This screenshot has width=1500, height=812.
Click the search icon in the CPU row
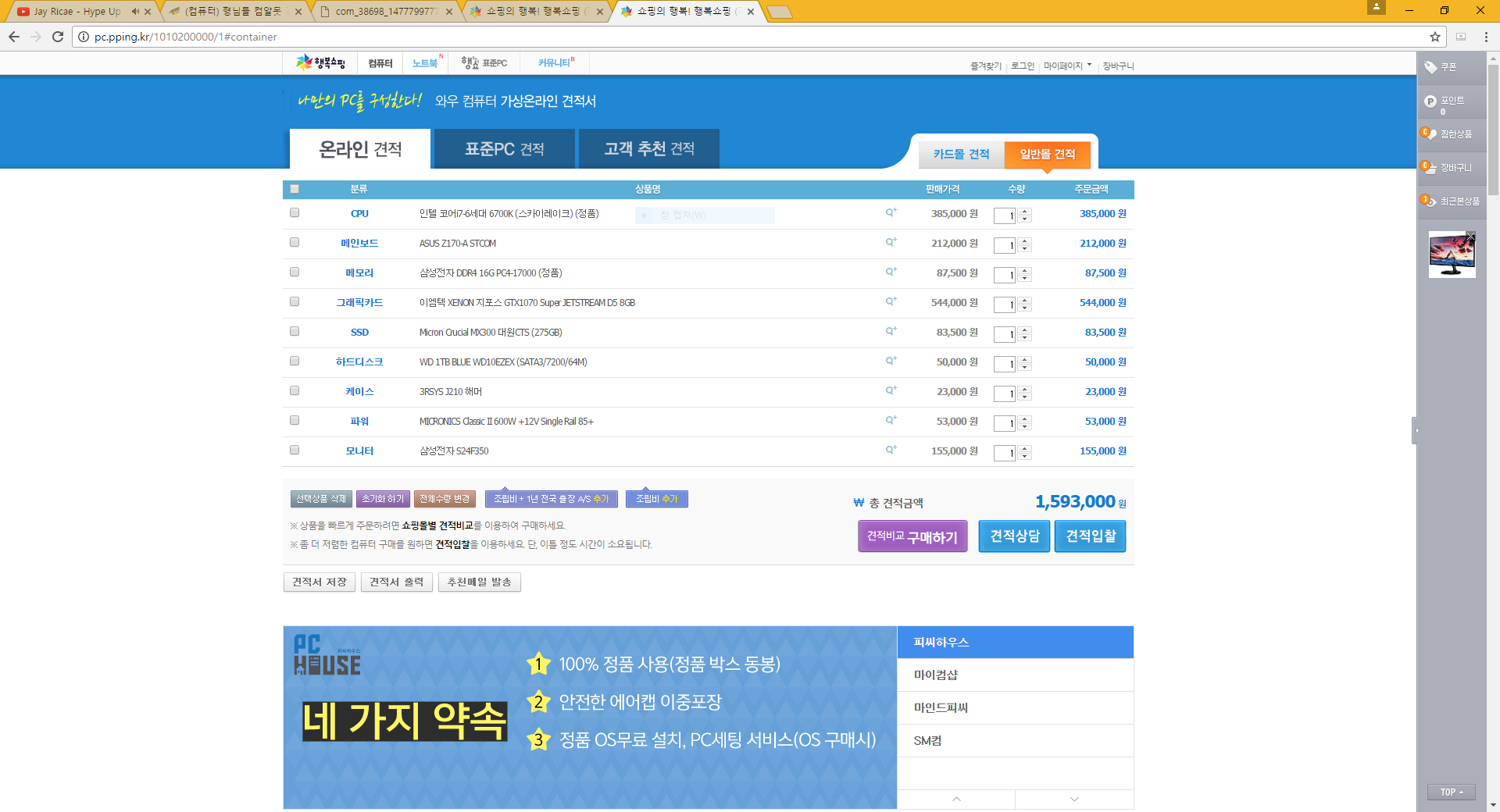891,212
